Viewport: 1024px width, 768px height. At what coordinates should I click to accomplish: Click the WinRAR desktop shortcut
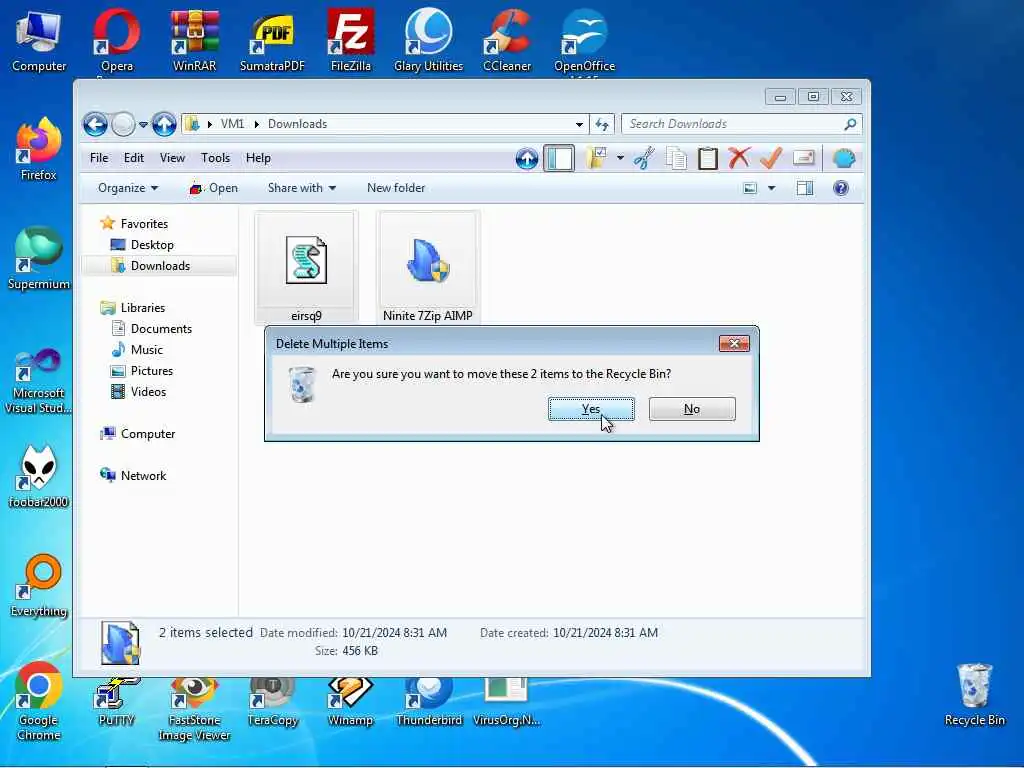[x=195, y=40]
